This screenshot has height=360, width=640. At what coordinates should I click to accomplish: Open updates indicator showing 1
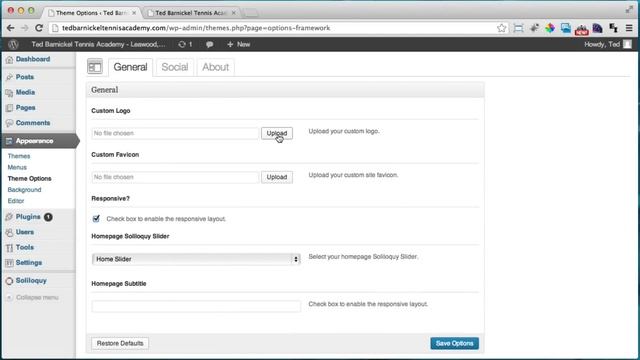[185, 44]
